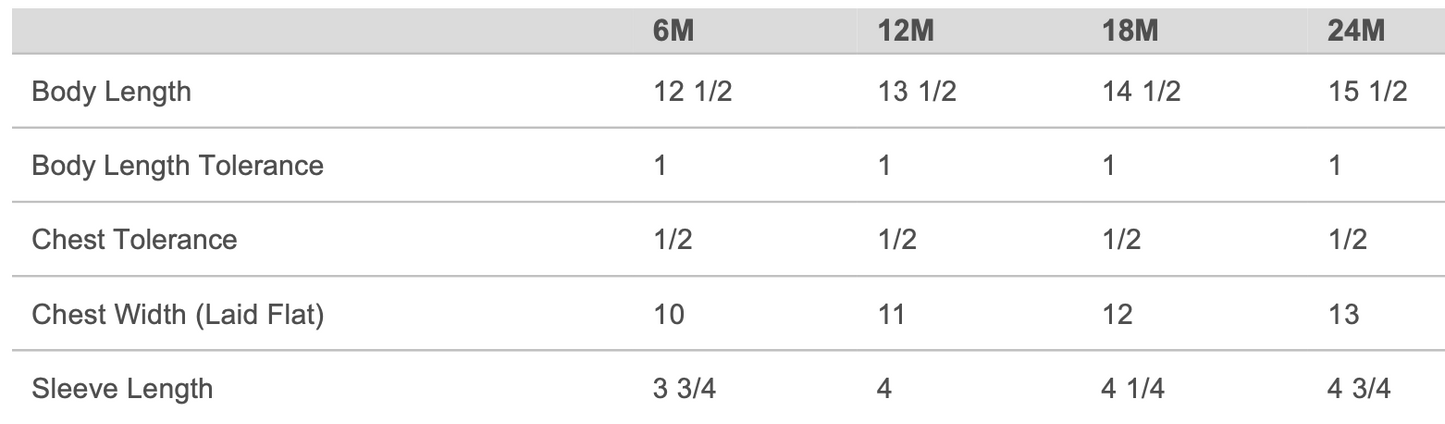Select the 12M Sleeve Length value 4
The image size is (1445, 424).
[885, 388]
